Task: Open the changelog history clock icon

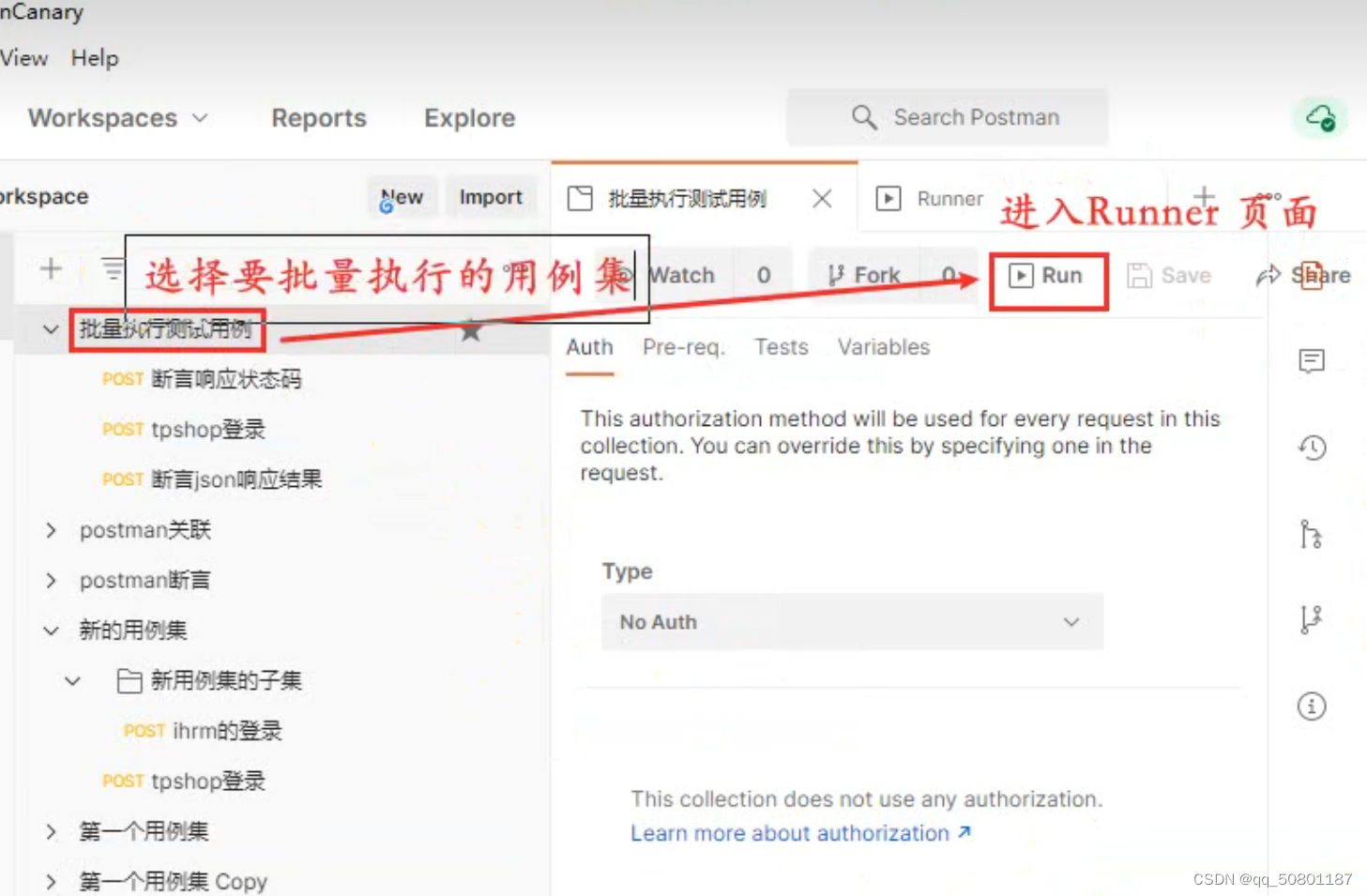Action: coord(1312,447)
